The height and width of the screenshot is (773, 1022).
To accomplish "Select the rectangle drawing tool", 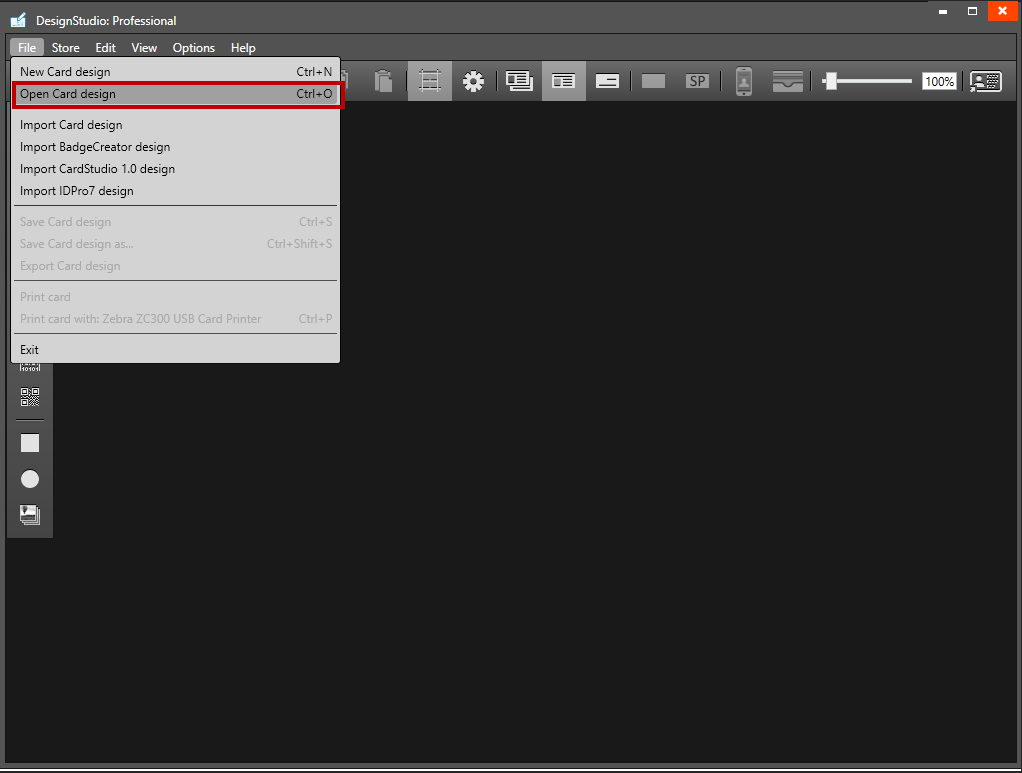I will click(30, 442).
